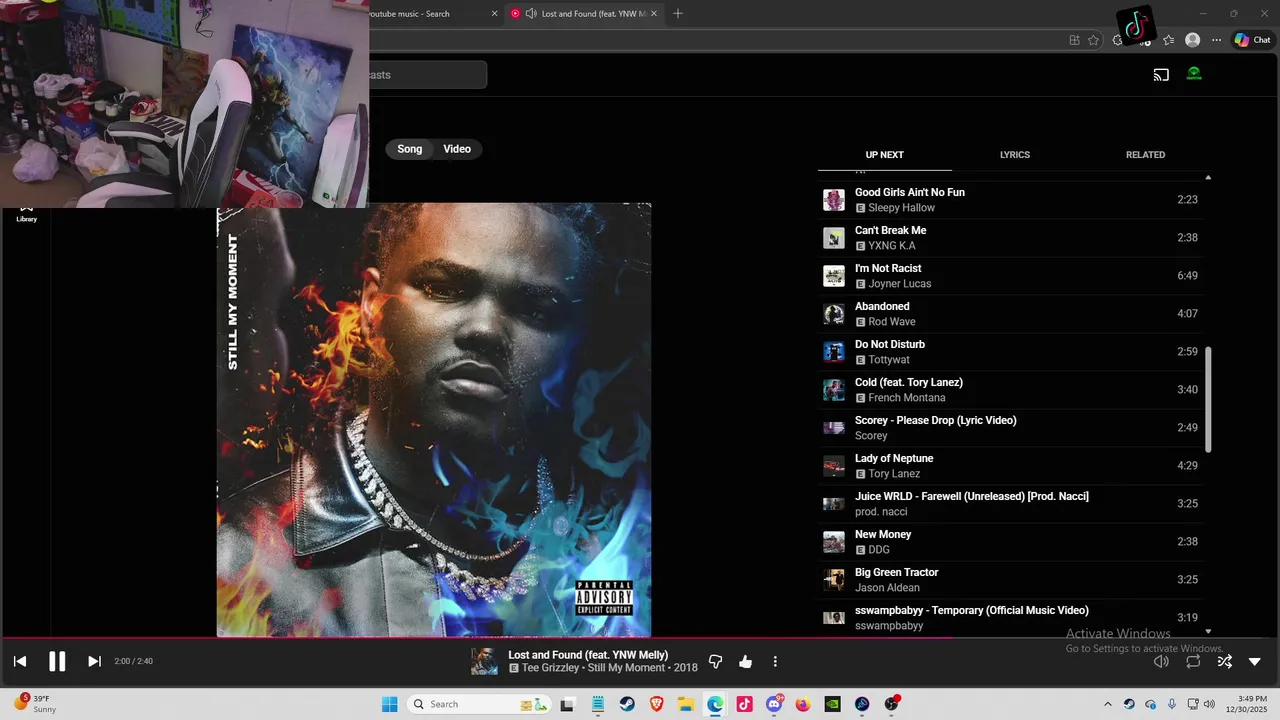The width and height of the screenshot is (1280, 720).
Task: Open TikTok from the taskbar
Action: 744,704
